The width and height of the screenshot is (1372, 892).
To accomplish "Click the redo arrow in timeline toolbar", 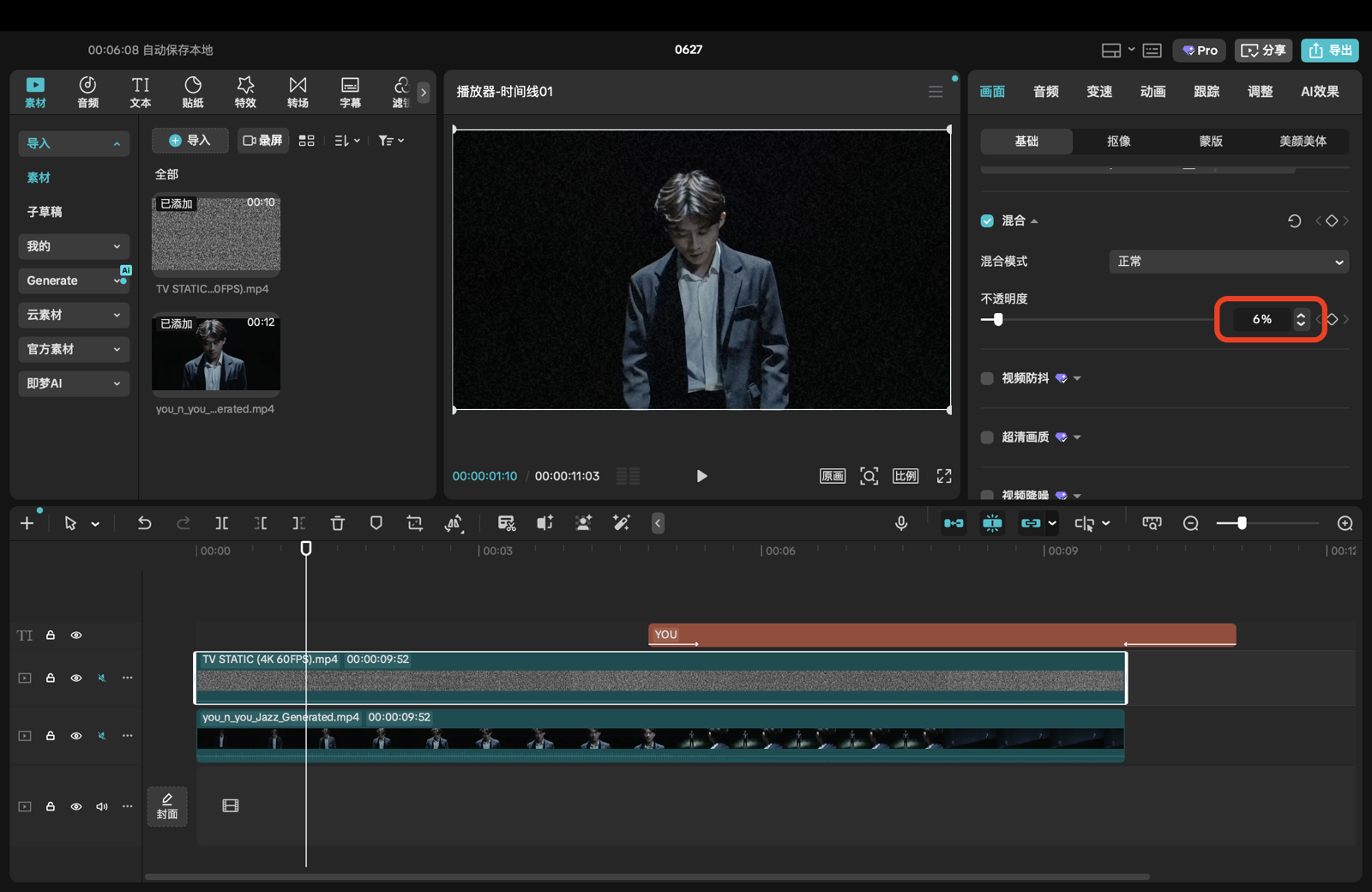I will click(183, 523).
